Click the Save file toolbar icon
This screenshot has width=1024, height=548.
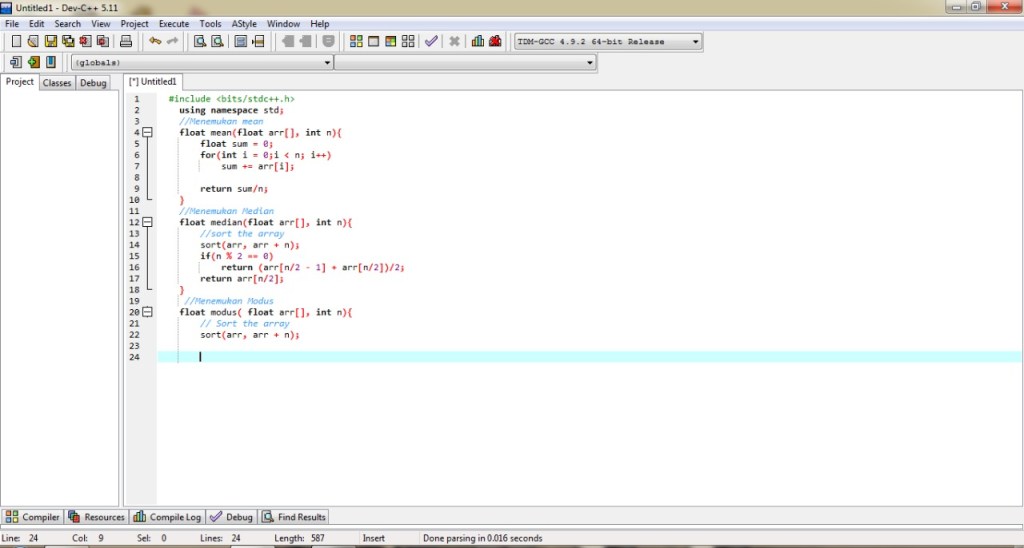50,42
